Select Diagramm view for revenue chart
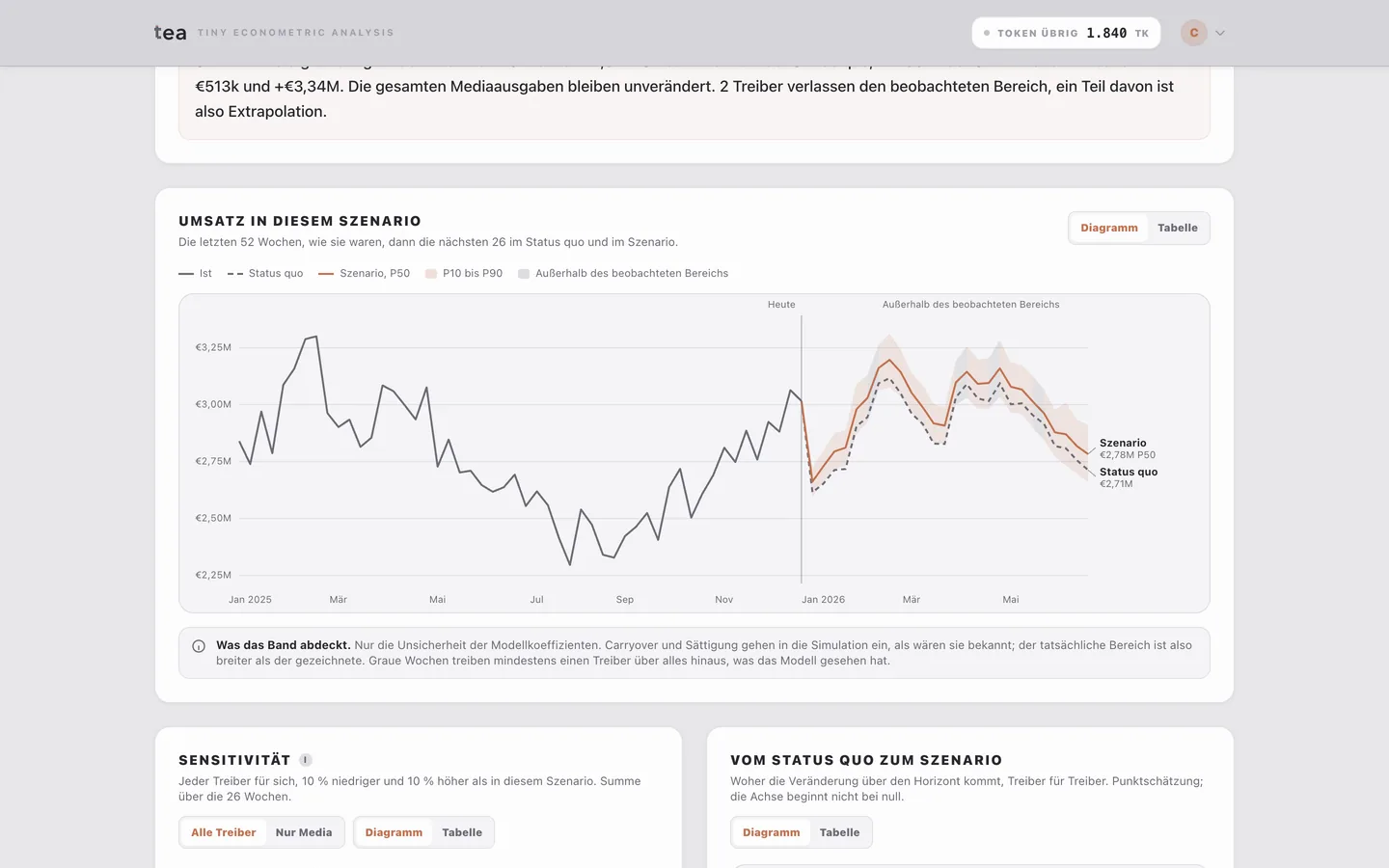 tap(1109, 228)
